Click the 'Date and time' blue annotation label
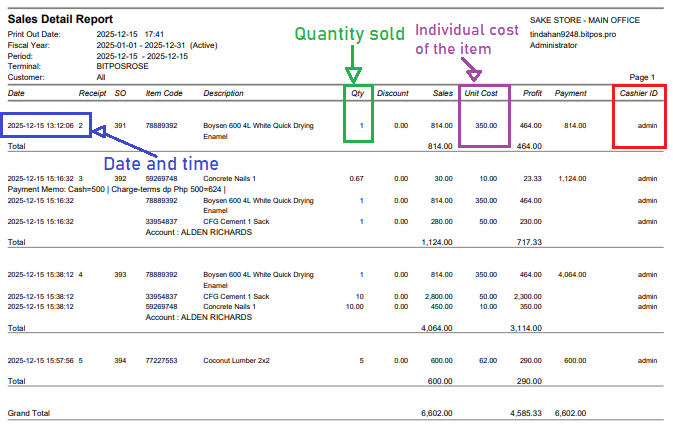This screenshot has height=429, width=673. pos(162,163)
